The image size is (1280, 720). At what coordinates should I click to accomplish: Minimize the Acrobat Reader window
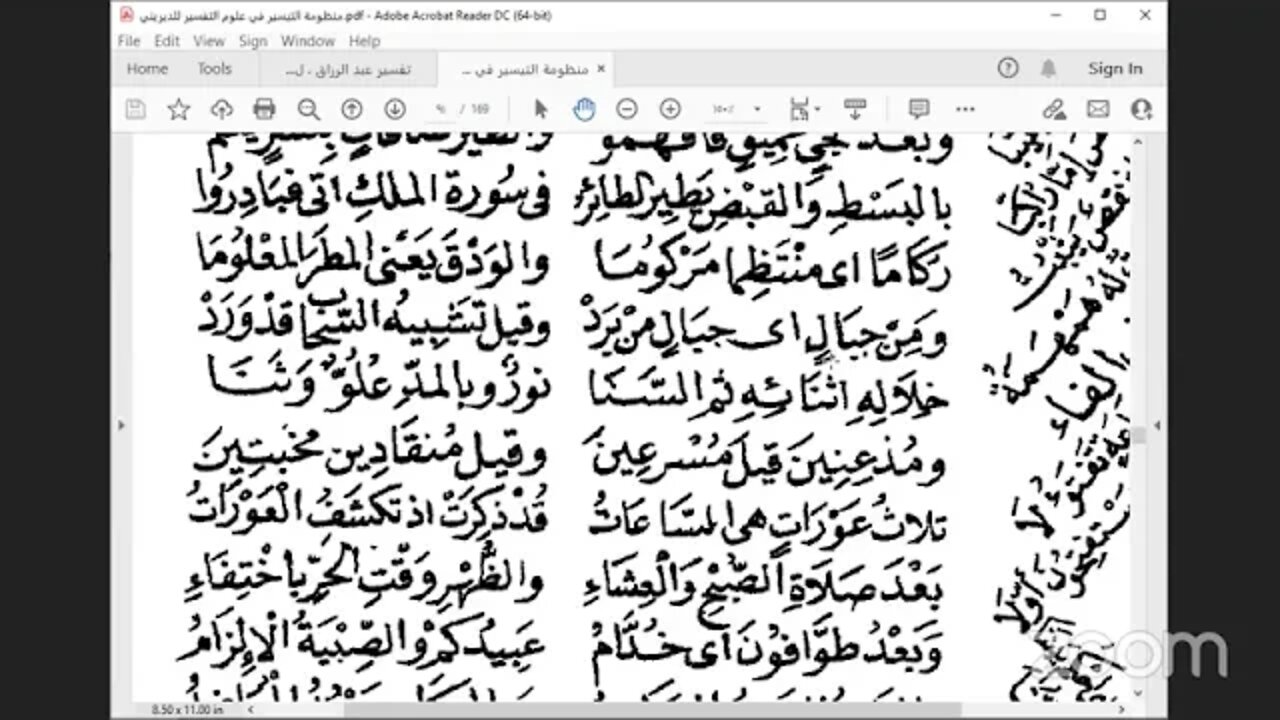pos(1056,15)
